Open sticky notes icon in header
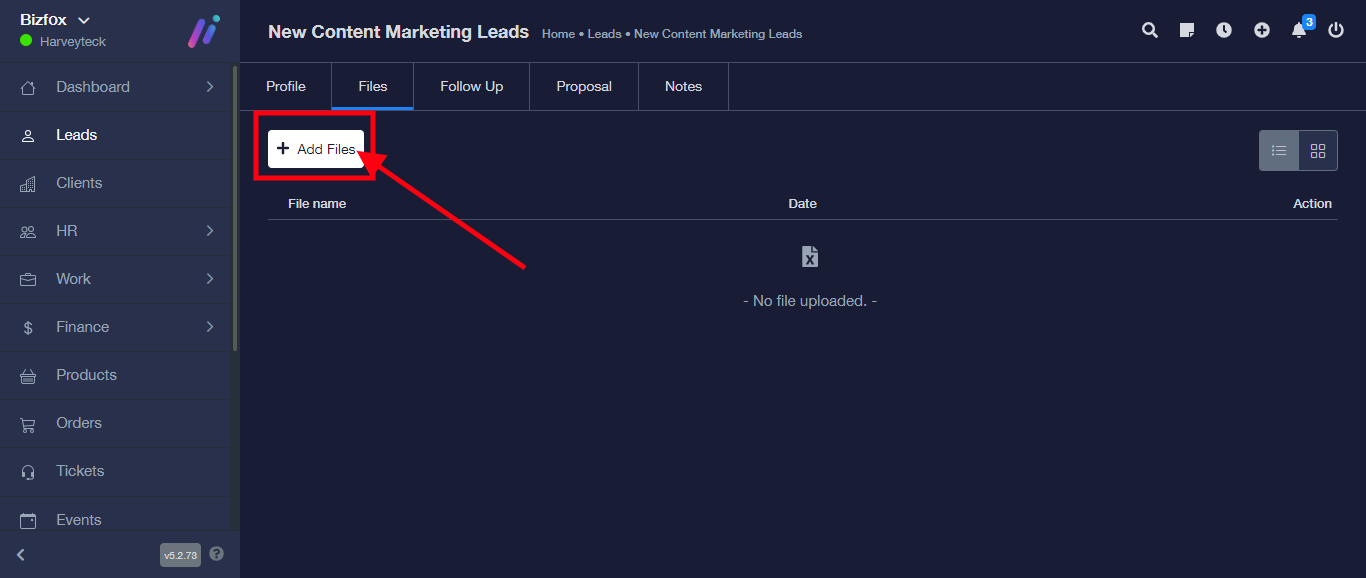The image size is (1366, 578). pos(1187,30)
